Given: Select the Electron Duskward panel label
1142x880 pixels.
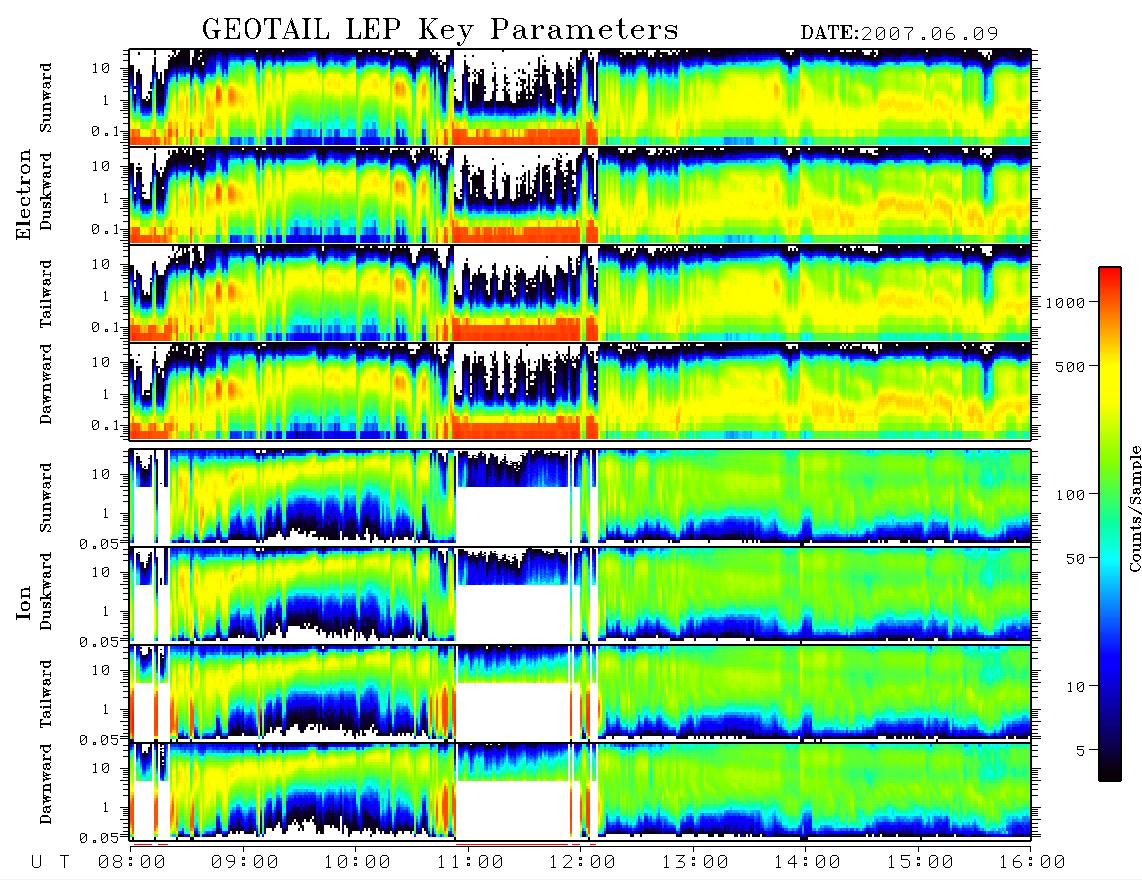Looking at the screenshot, I should point(46,192).
